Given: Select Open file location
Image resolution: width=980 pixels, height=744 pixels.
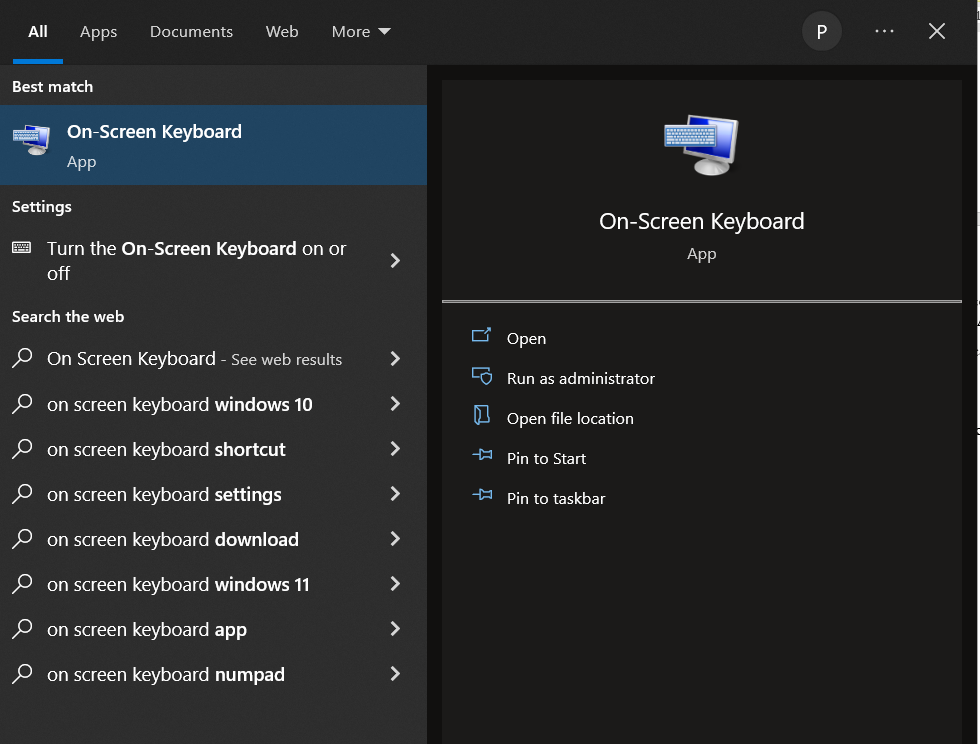Looking at the screenshot, I should pos(570,418).
